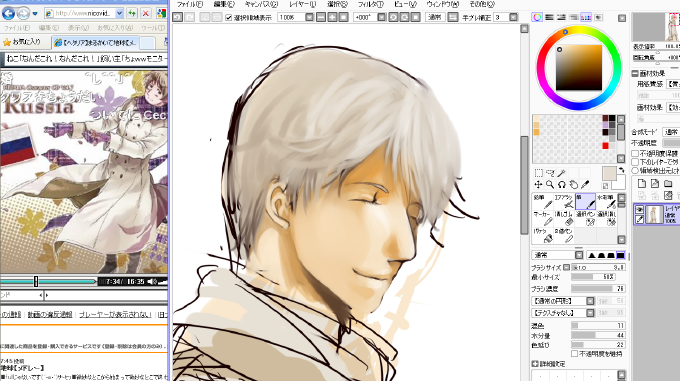Select the 水彩筆 watercolor brush
This screenshot has height=381, width=680.
point(607,202)
